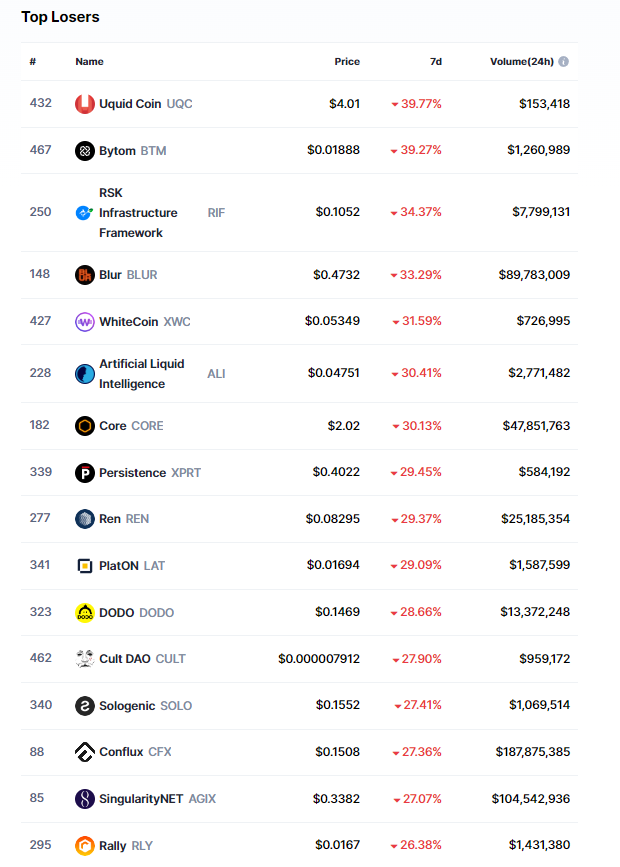Image resolution: width=620 pixels, height=867 pixels.
Task: Click the DODO coin logo icon
Action: [85, 612]
